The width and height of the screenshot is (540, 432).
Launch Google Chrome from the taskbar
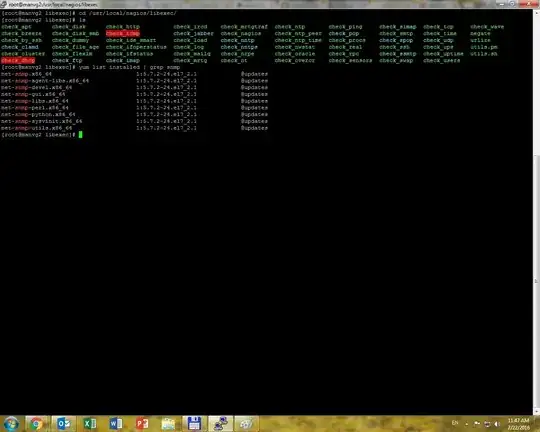(x=36, y=424)
